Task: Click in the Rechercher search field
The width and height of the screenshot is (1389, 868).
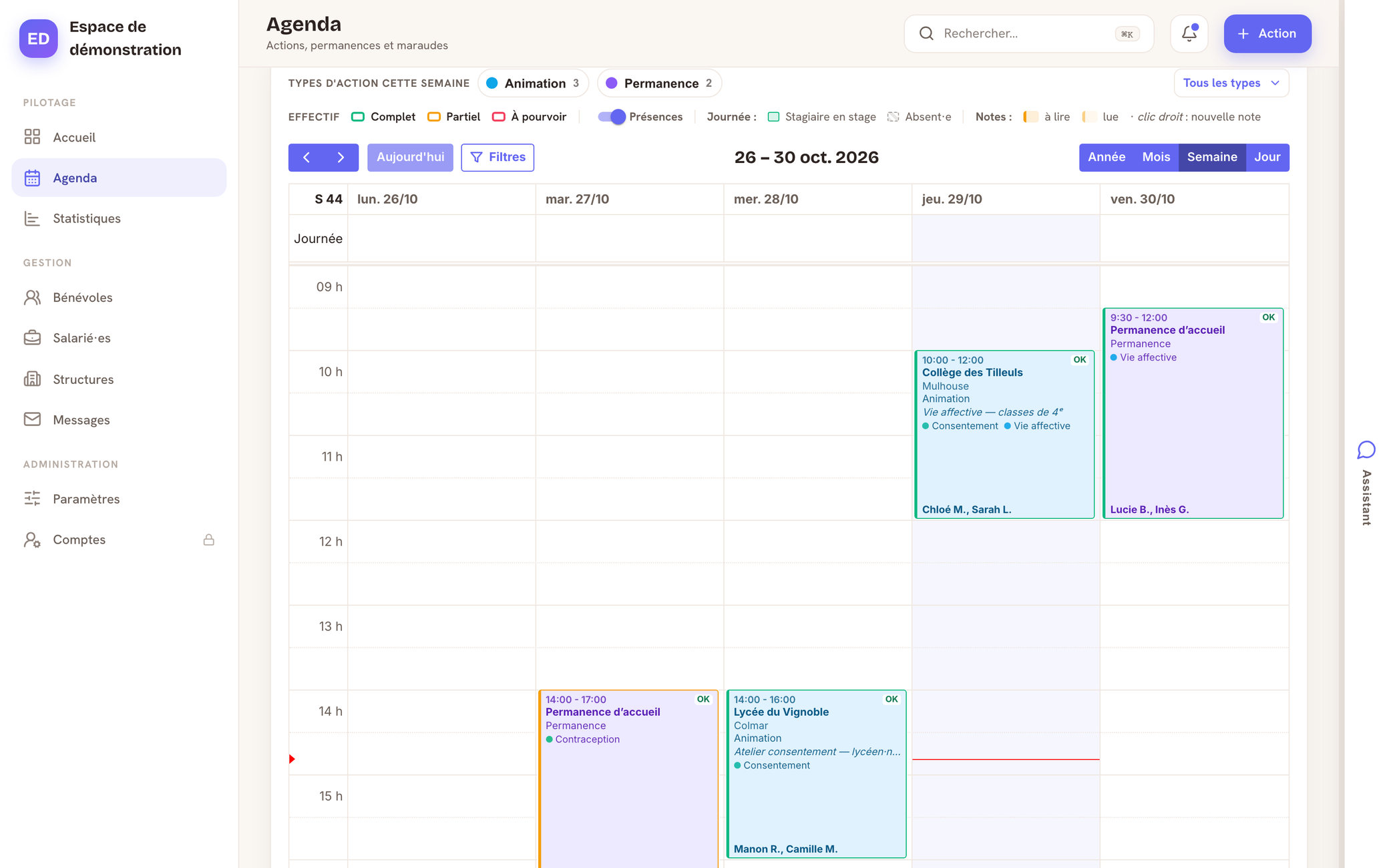Action: pos(1028,33)
